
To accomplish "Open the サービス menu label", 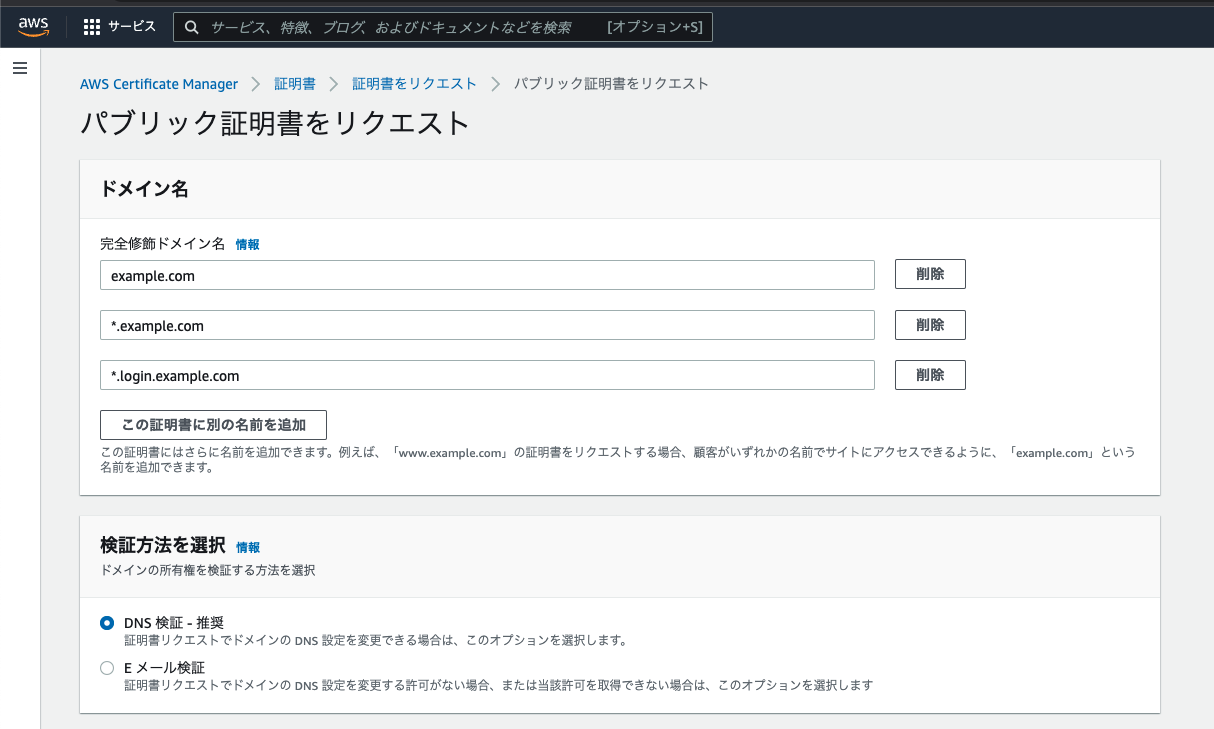I will click(132, 27).
